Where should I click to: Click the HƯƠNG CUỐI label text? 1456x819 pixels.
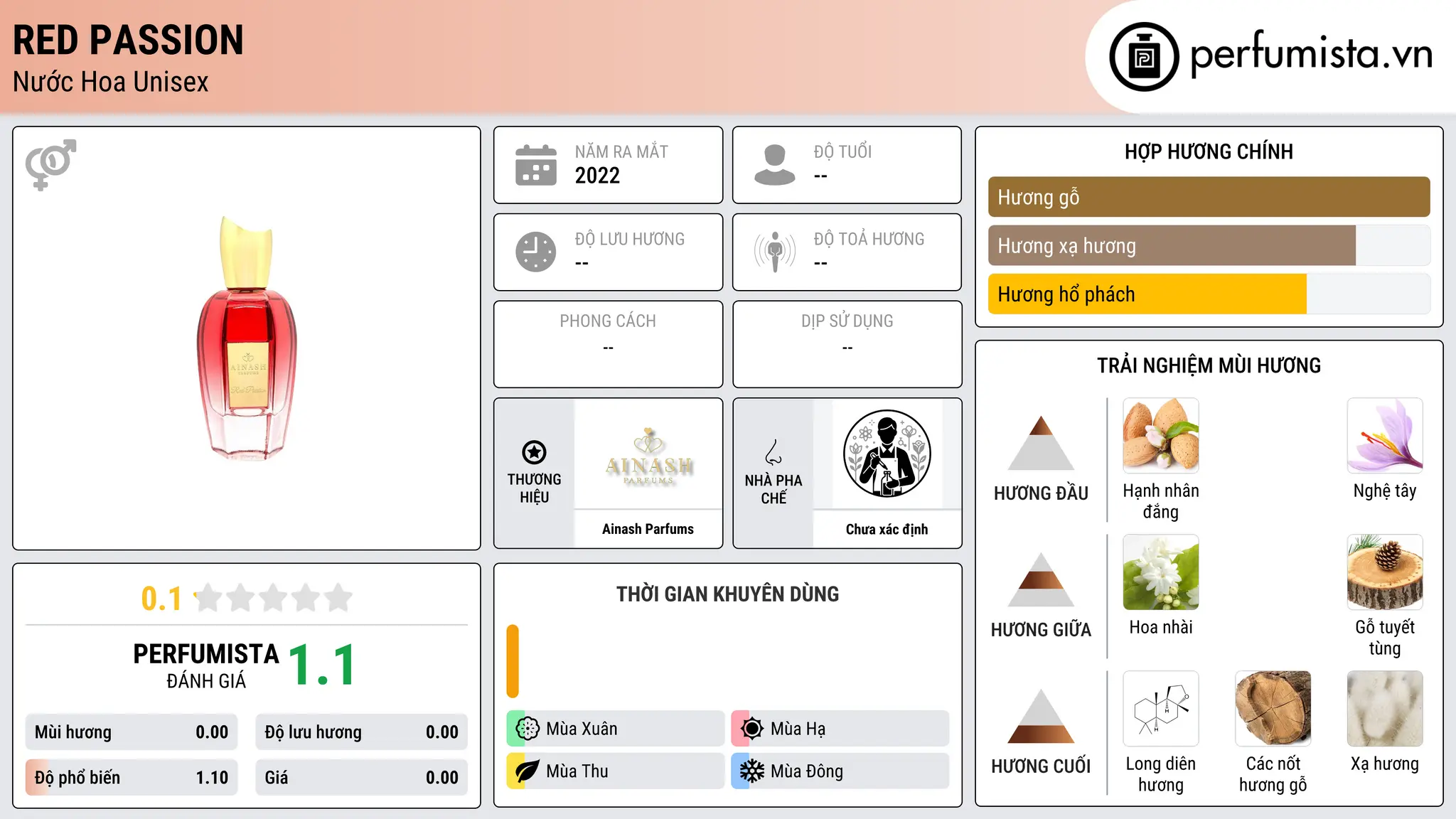1041,766
